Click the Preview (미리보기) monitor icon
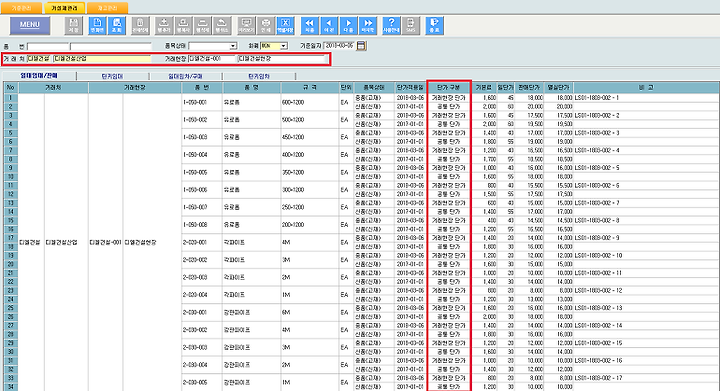 coord(246,25)
